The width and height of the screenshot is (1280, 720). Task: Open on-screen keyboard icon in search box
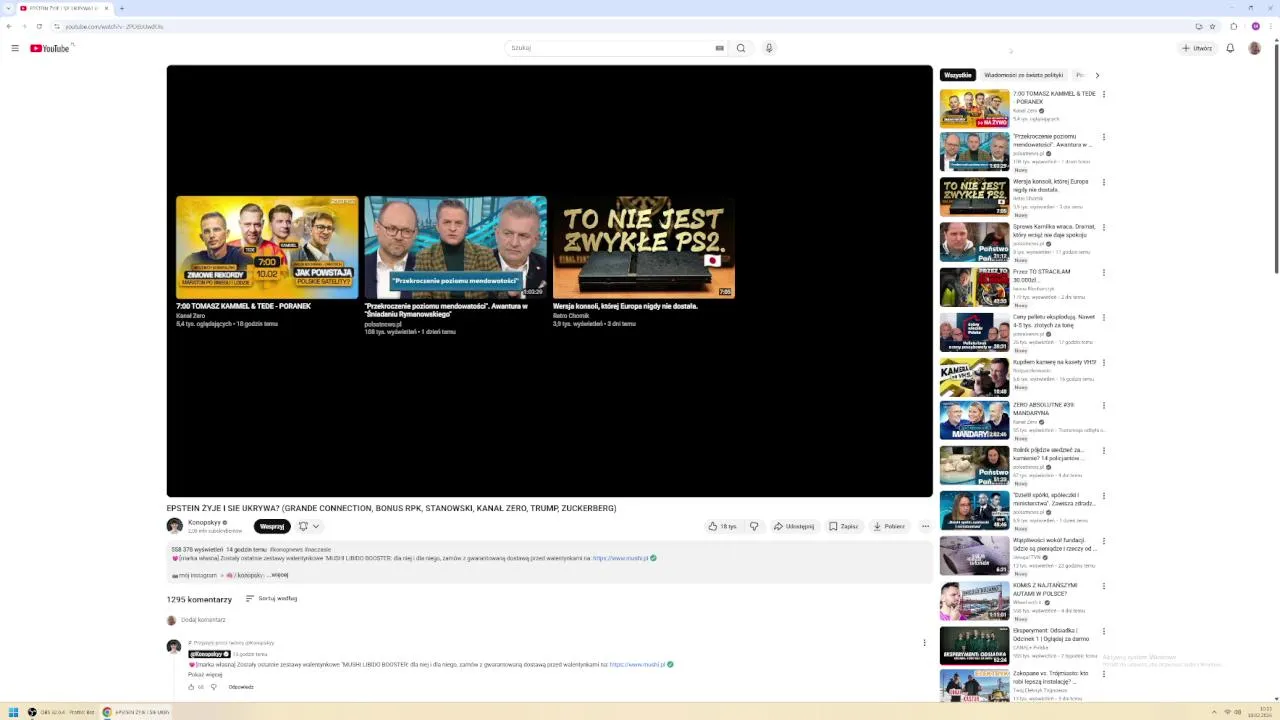pos(719,48)
